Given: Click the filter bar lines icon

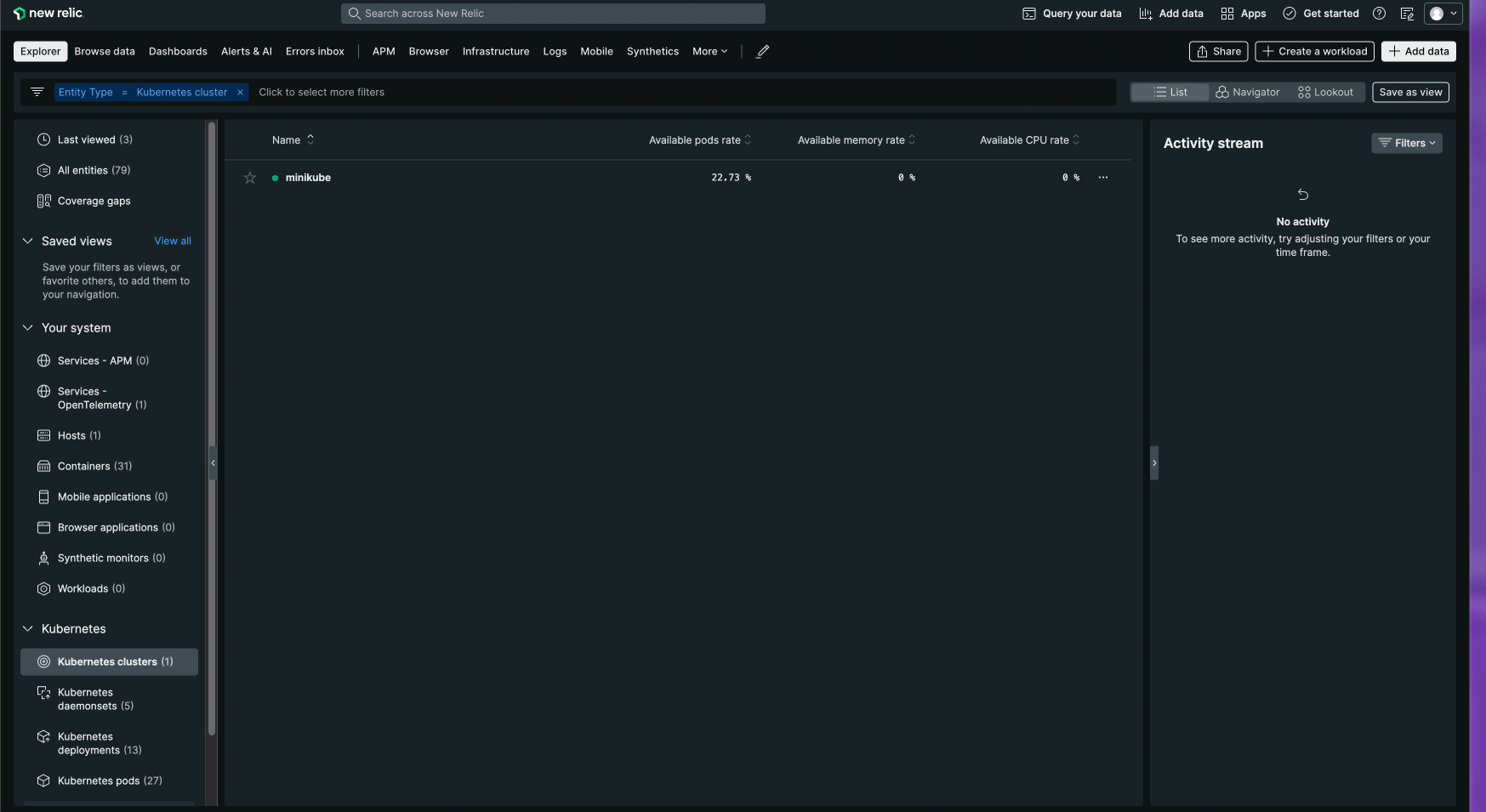Looking at the screenshot, I should pos(37,92).
